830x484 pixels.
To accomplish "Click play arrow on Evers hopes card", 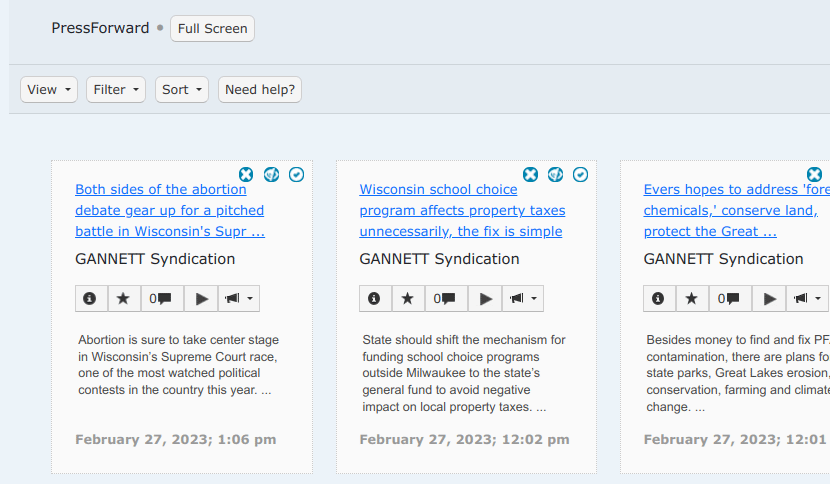I will click(x=769, y=299).
